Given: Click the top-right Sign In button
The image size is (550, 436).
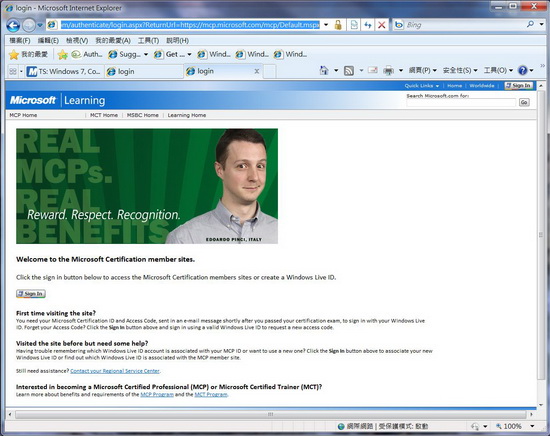Looking at the screenshot, I should tap(518, 86).
